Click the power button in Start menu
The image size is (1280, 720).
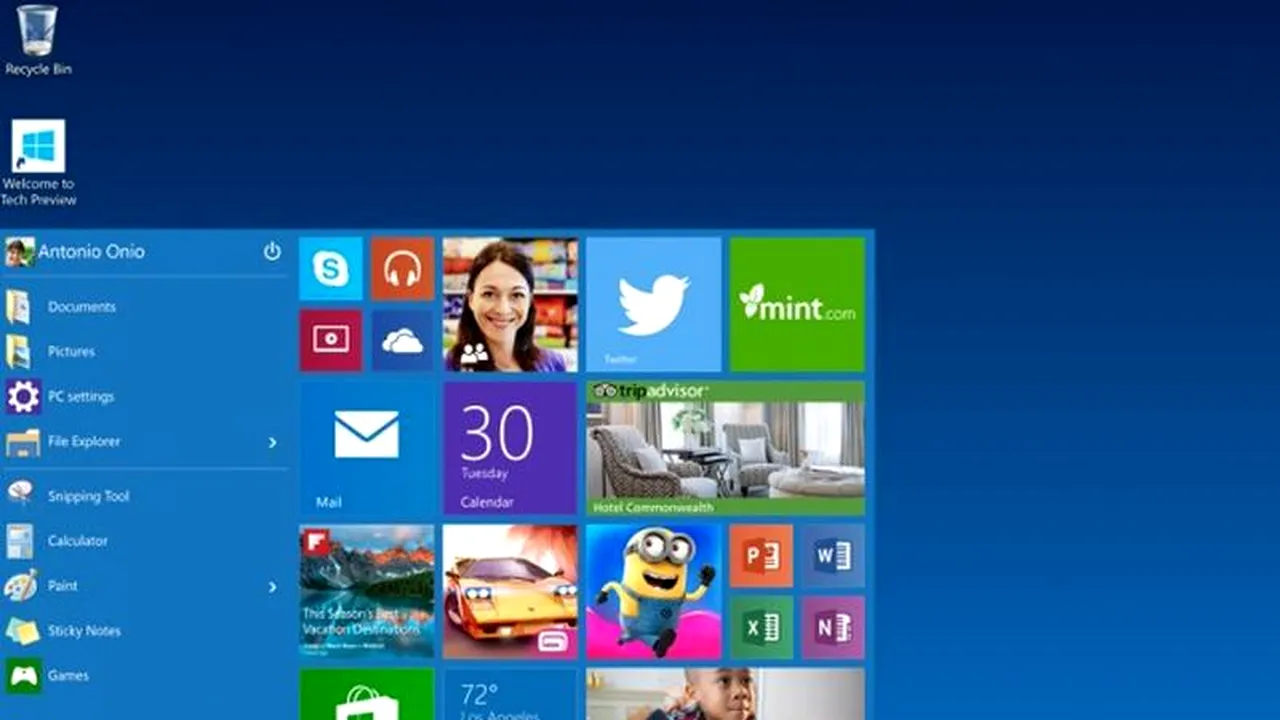tap(272, 251)
